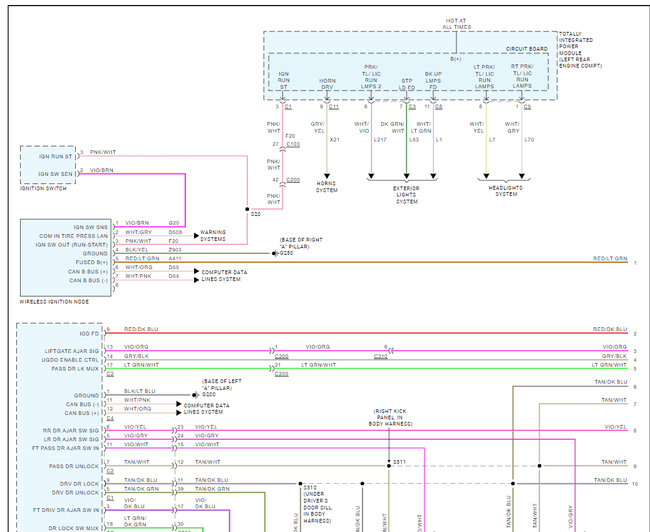Select the 'DR LOCK SW MUX' pin
Image resolution: width=650 pixels, height=532 pixels.
pyautogui.click(x=74, y=528)
